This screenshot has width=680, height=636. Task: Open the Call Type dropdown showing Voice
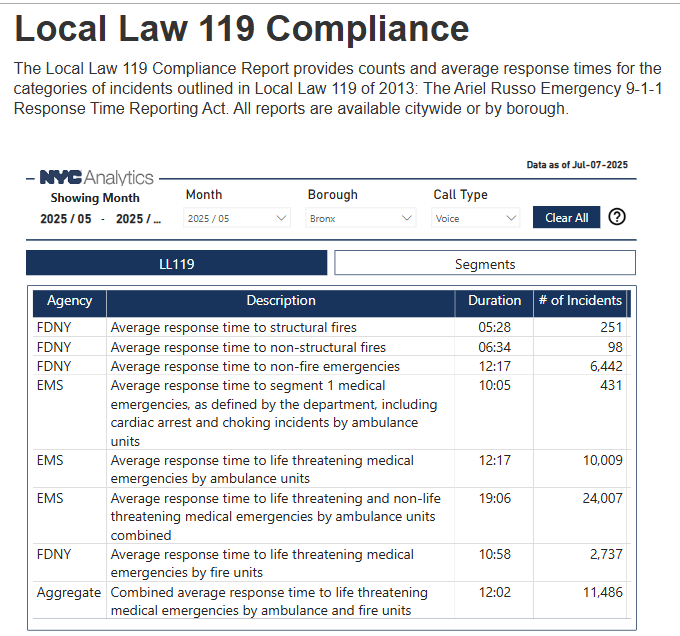coord(475,218)
